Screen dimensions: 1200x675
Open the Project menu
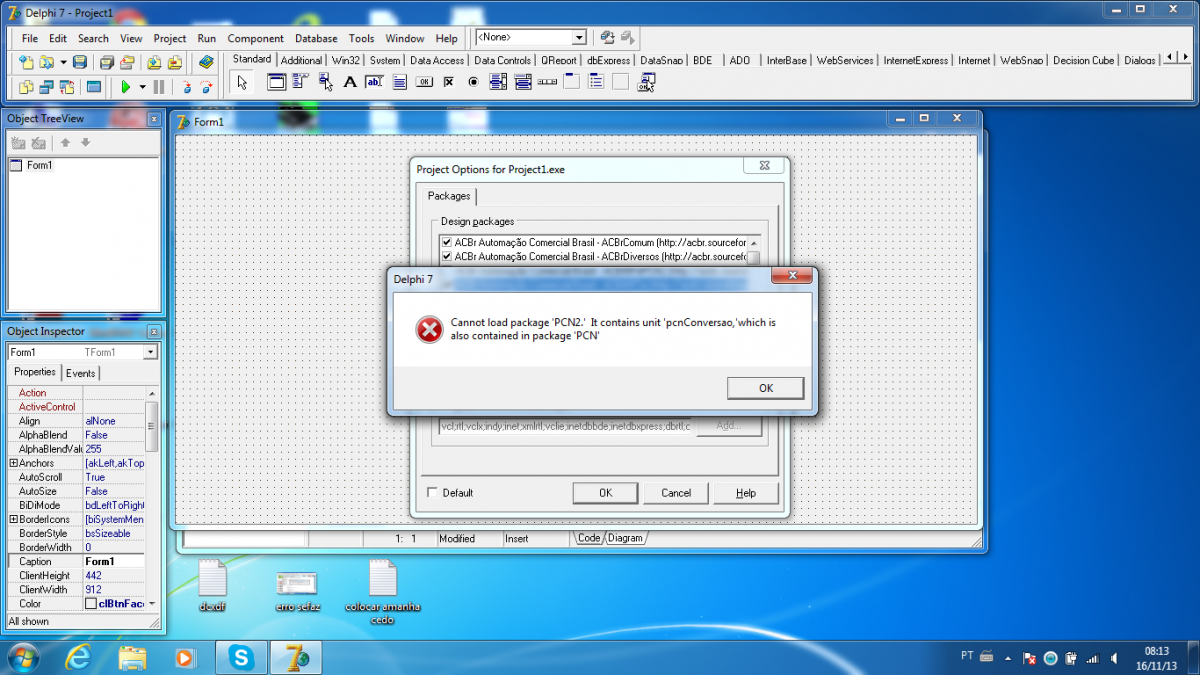[x=170, y=38]
